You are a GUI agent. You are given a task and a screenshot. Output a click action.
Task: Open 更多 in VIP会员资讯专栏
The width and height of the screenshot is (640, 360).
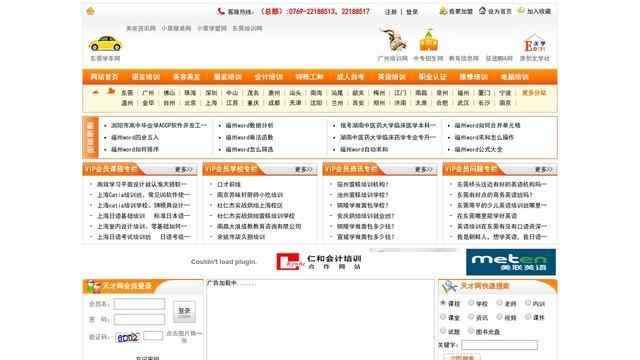pos(423,169)
